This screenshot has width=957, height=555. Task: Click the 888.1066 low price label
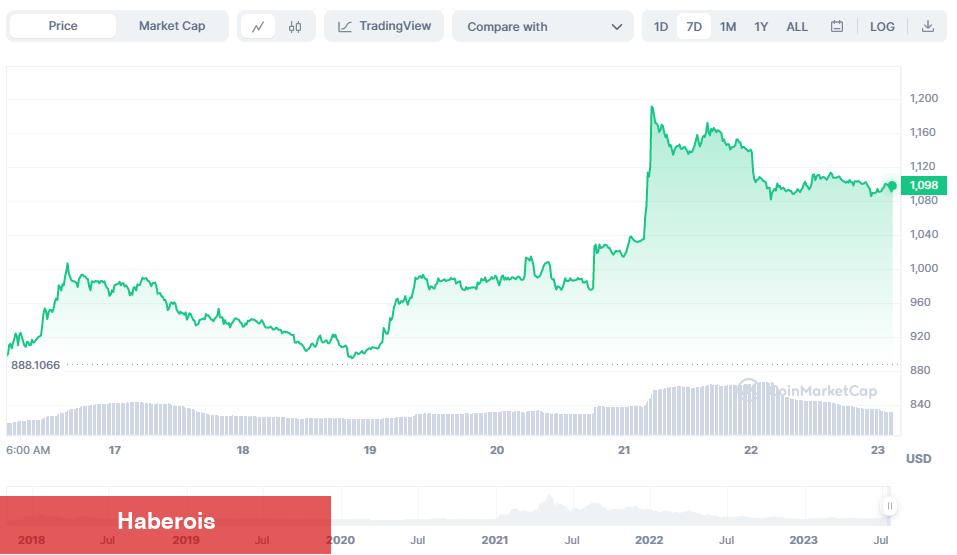tap(35, 365)
